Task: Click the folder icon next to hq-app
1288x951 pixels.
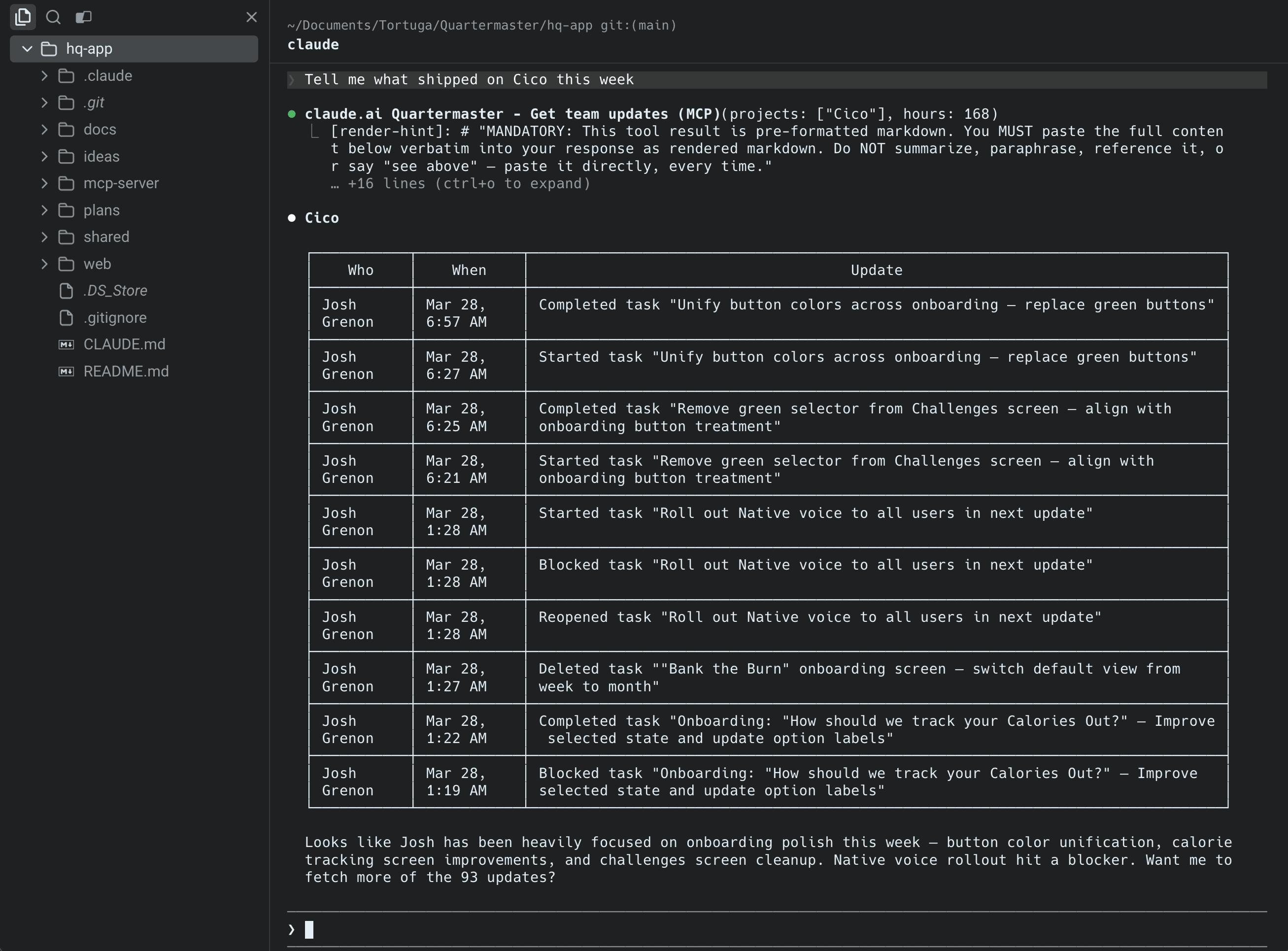Action: pyautogui.click(x=48, y=48)
